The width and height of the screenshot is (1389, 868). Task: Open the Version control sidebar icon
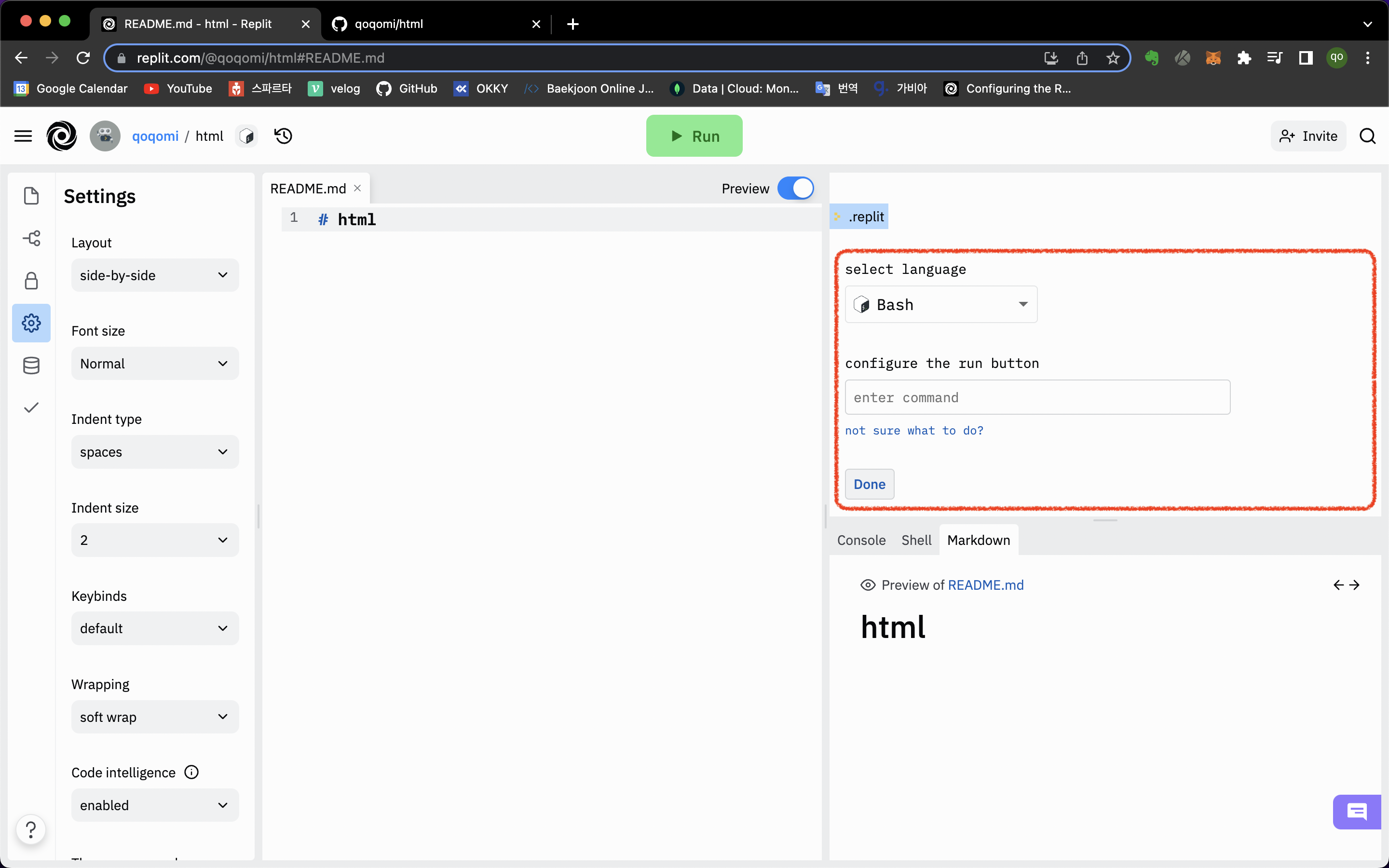[31, 238]
